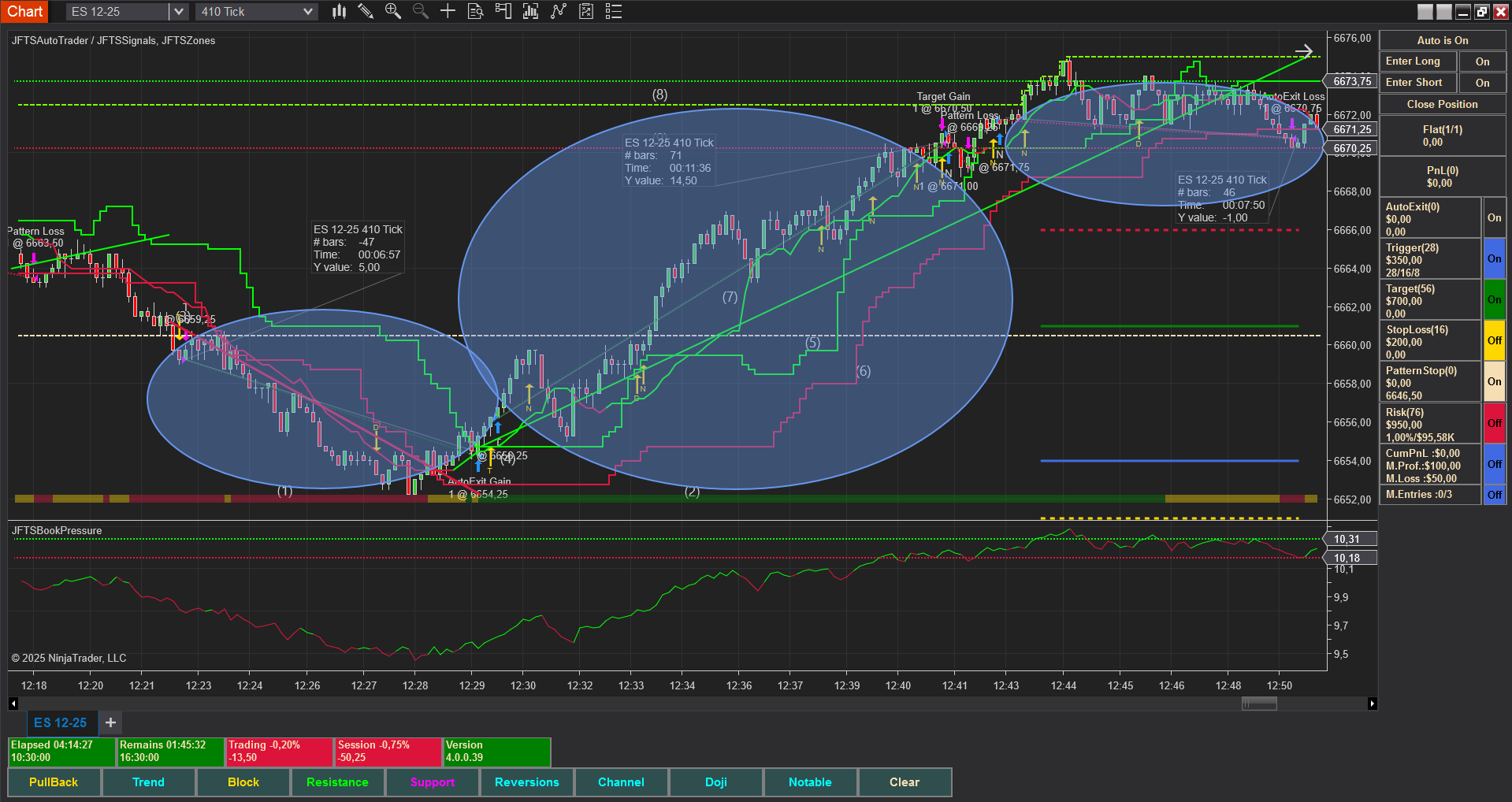Open the 410 Tick interval dropdown
Viewport: 1512px width, 802px height.
coord(308,12)
